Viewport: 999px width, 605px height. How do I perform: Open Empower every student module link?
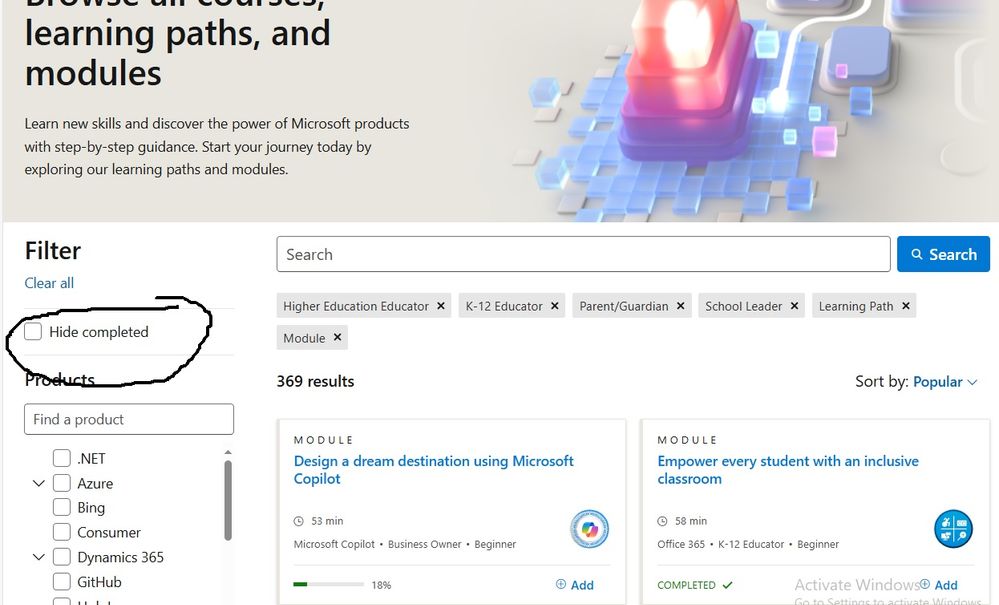tap(787, 469)
